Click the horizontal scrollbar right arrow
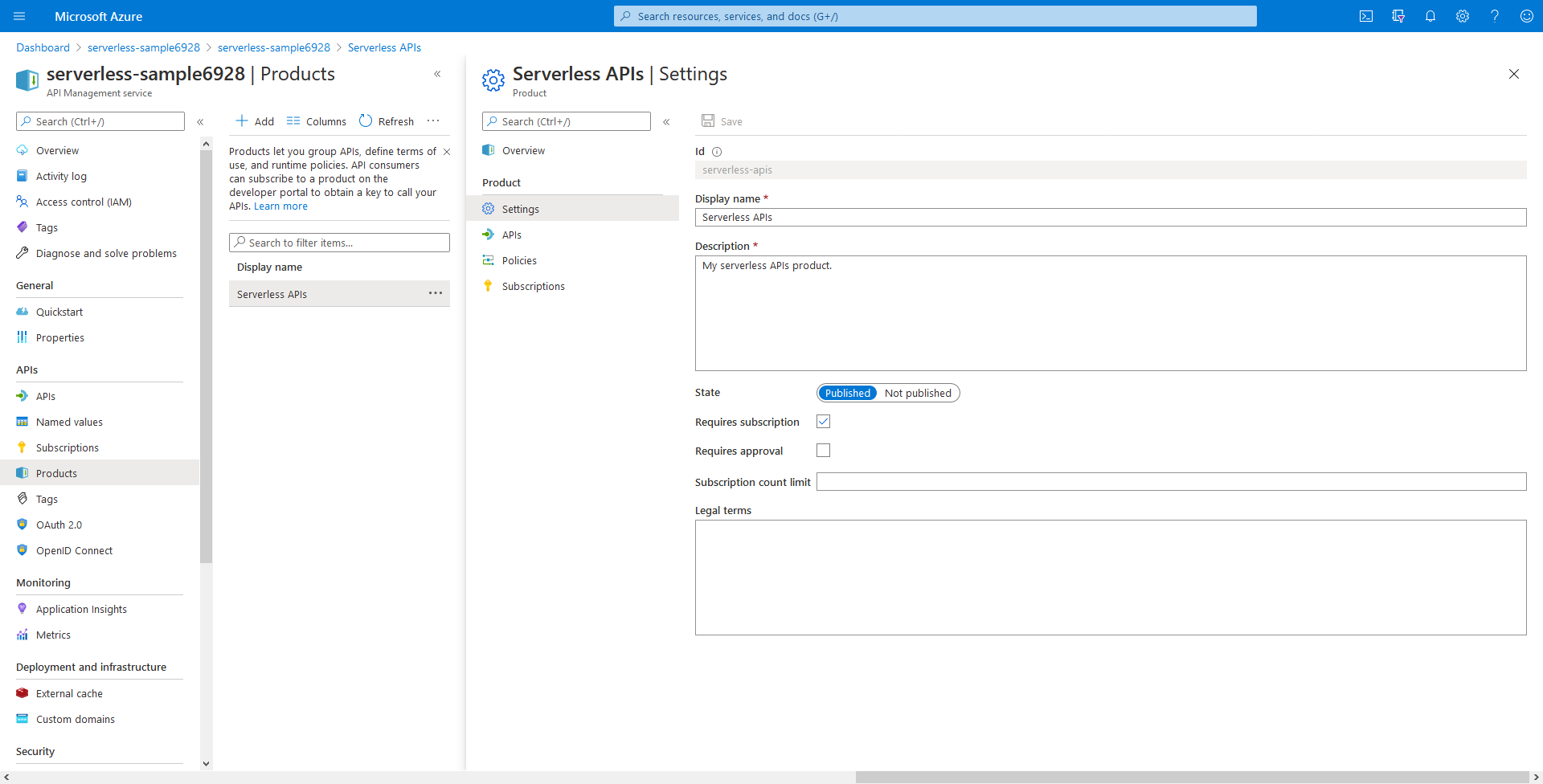This screenshot has width=1543, height=784. pos(1537,778)
